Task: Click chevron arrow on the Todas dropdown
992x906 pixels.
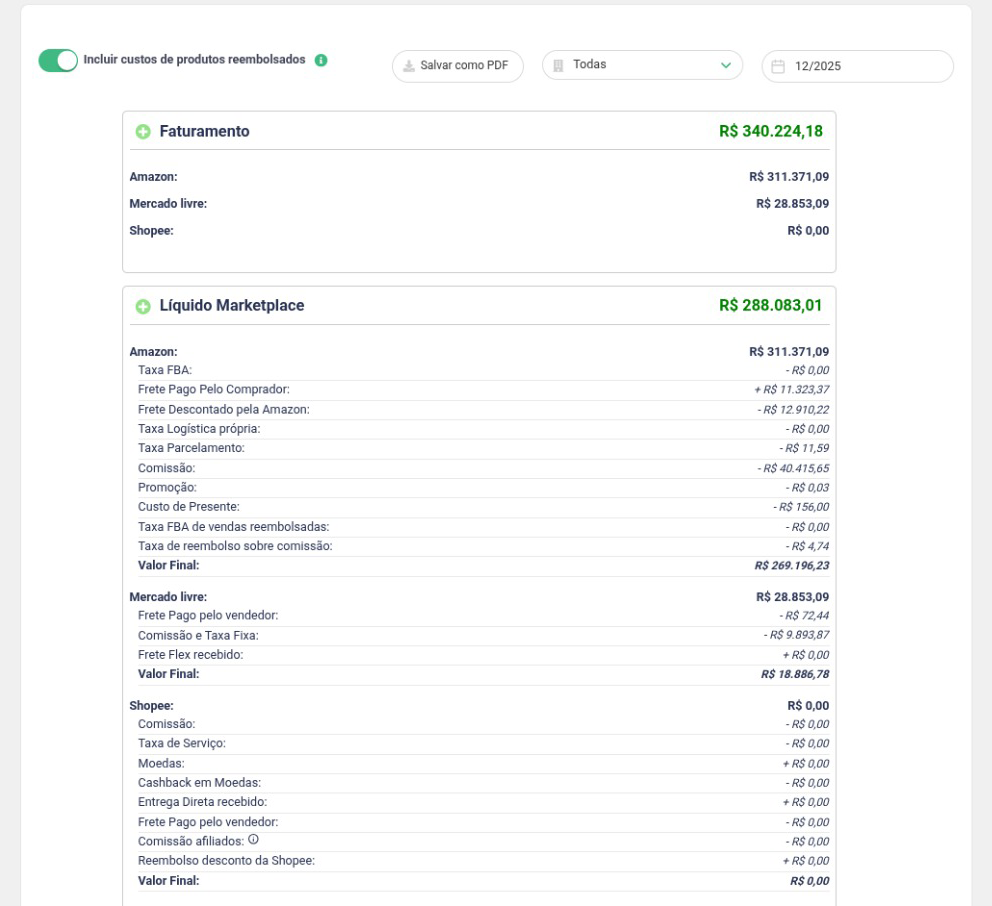Action: tap(725, 65)
